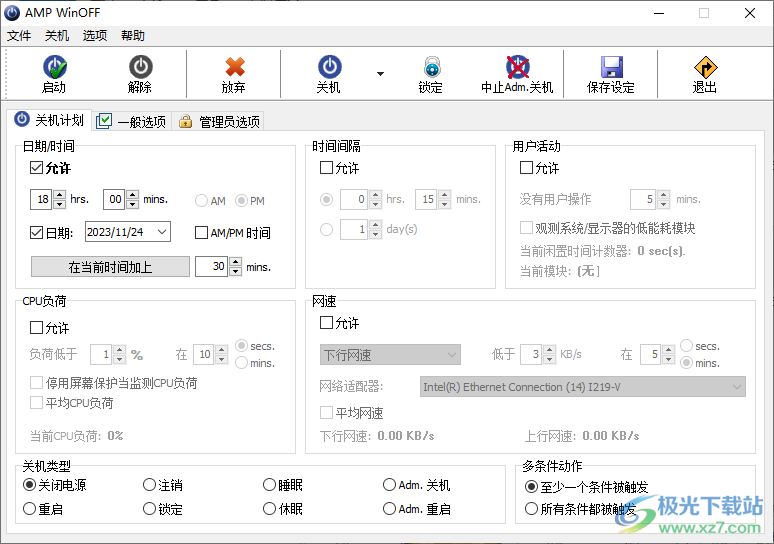Switch to the 管理员选项 tab

(x=220, y=121)
